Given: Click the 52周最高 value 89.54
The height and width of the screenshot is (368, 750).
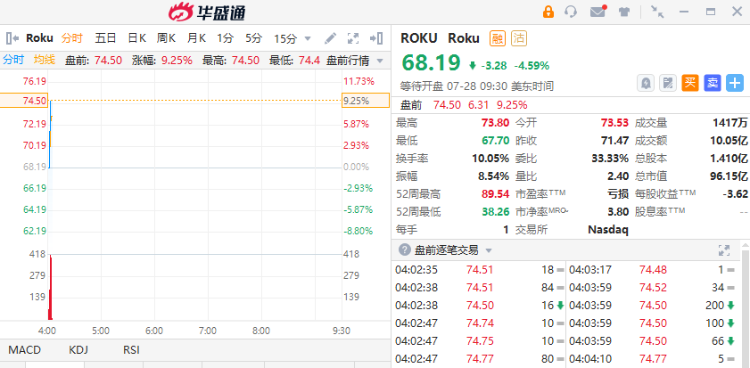Looking at the screenshot, I should coord(495,194).
